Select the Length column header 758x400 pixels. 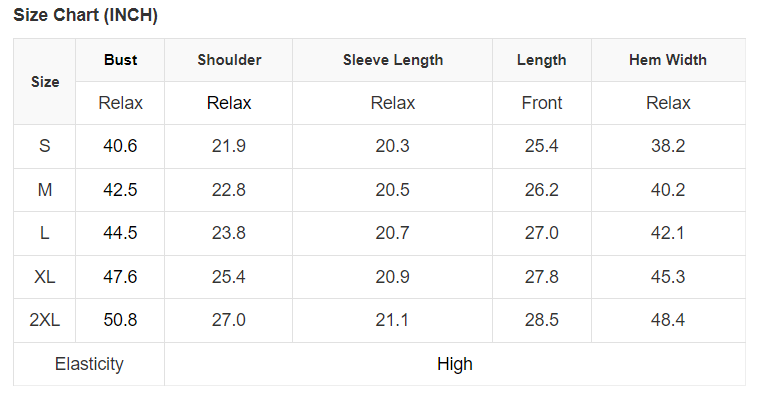pyautogui.click(x=541, y=60)
